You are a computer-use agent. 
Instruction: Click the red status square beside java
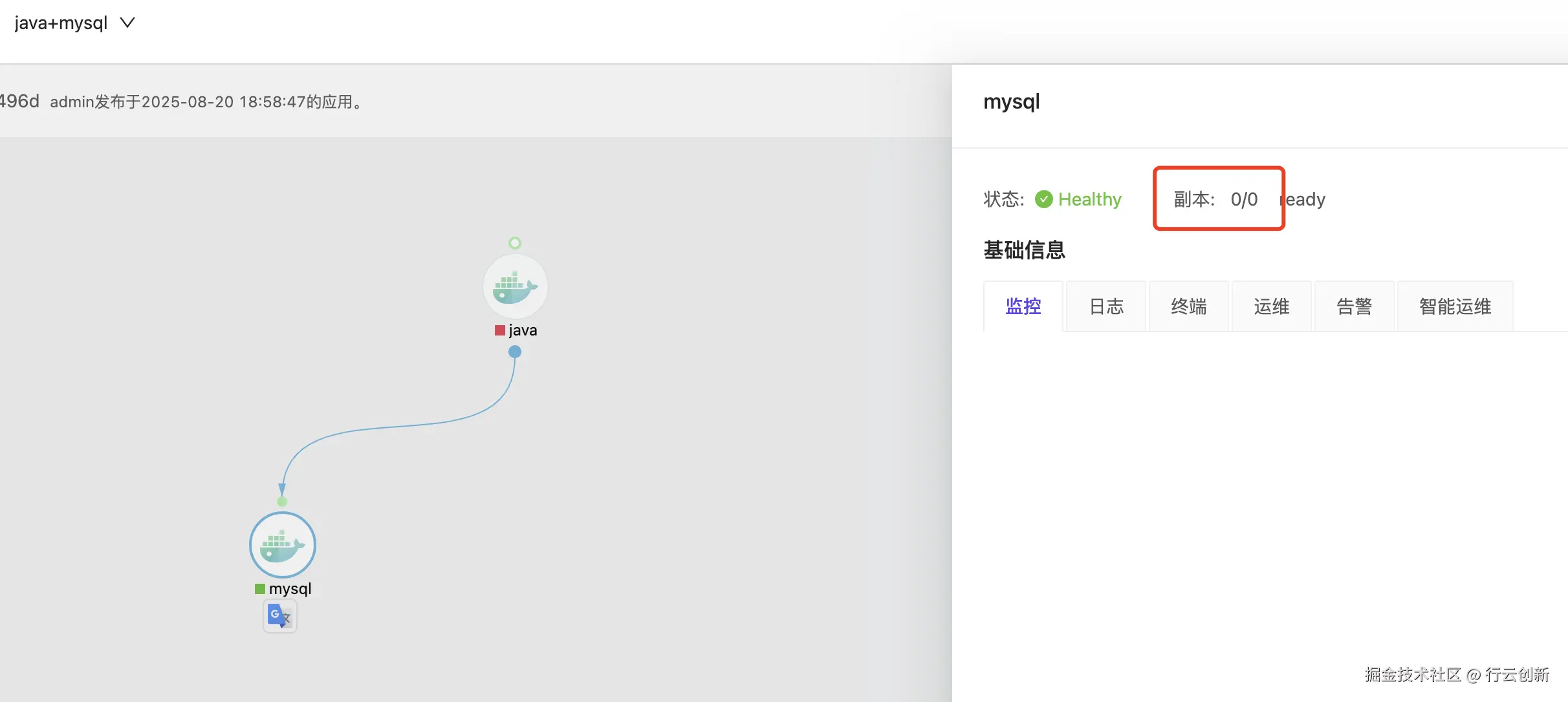(499, 330)
